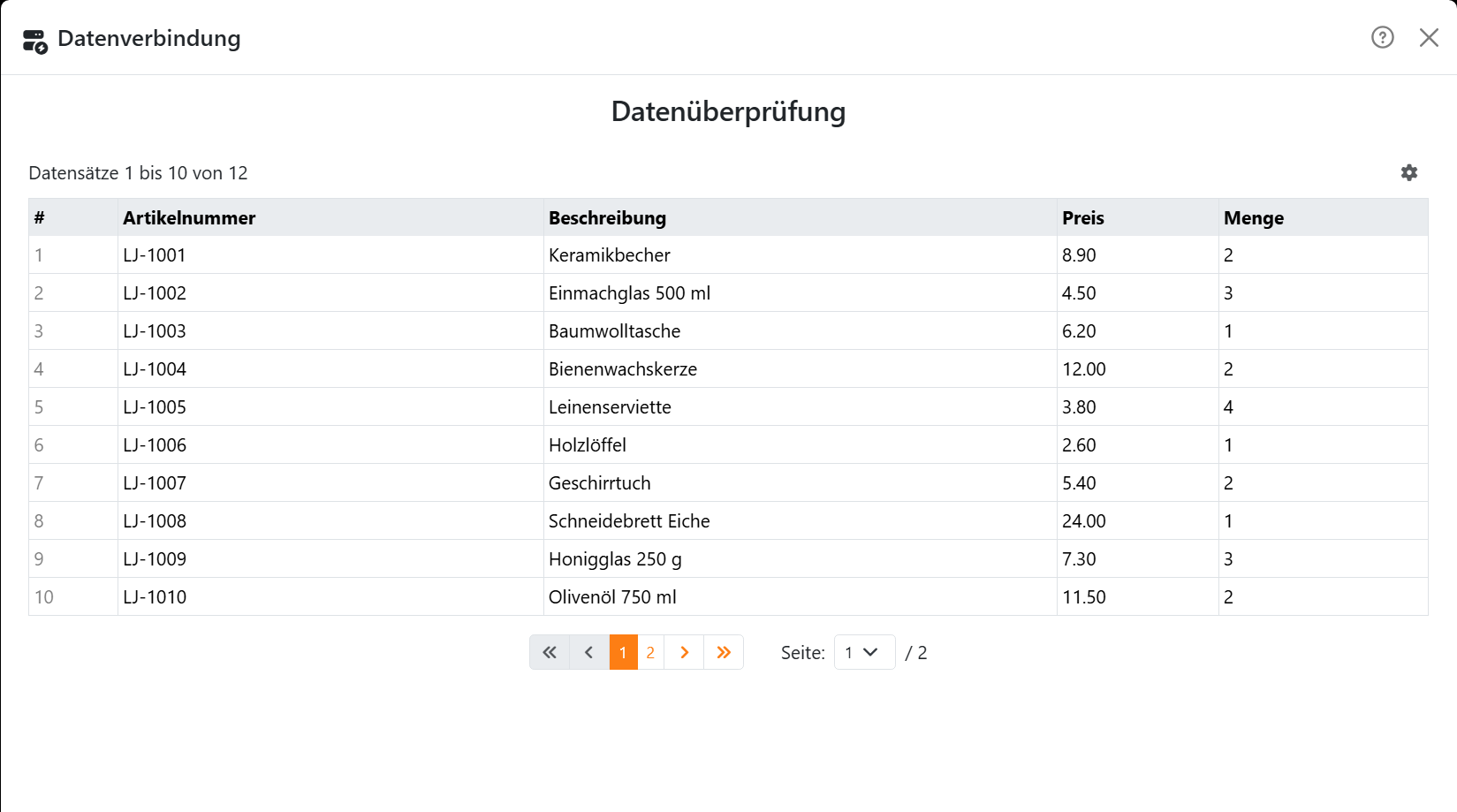Viewport: 1457px width, 812px height.
Task: Click price 5.40 cell
Action: [1138, 483]
